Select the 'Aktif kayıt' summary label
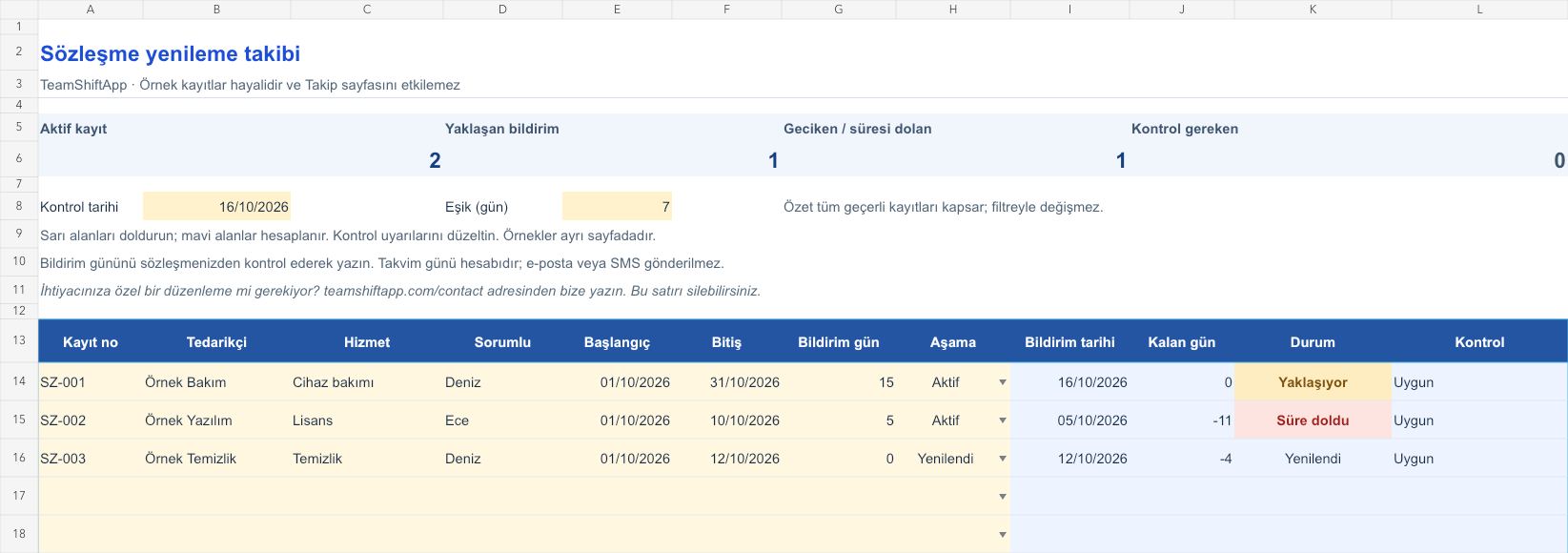Viewport: 1568px width, 553px height. tap(73, 129)
